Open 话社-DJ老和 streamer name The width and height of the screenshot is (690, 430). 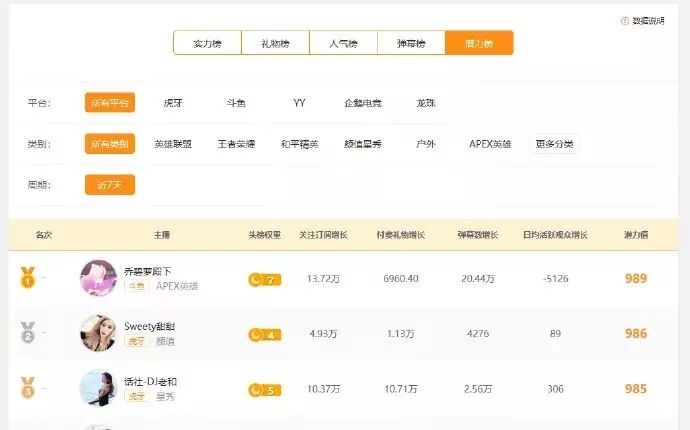(150, 382)
